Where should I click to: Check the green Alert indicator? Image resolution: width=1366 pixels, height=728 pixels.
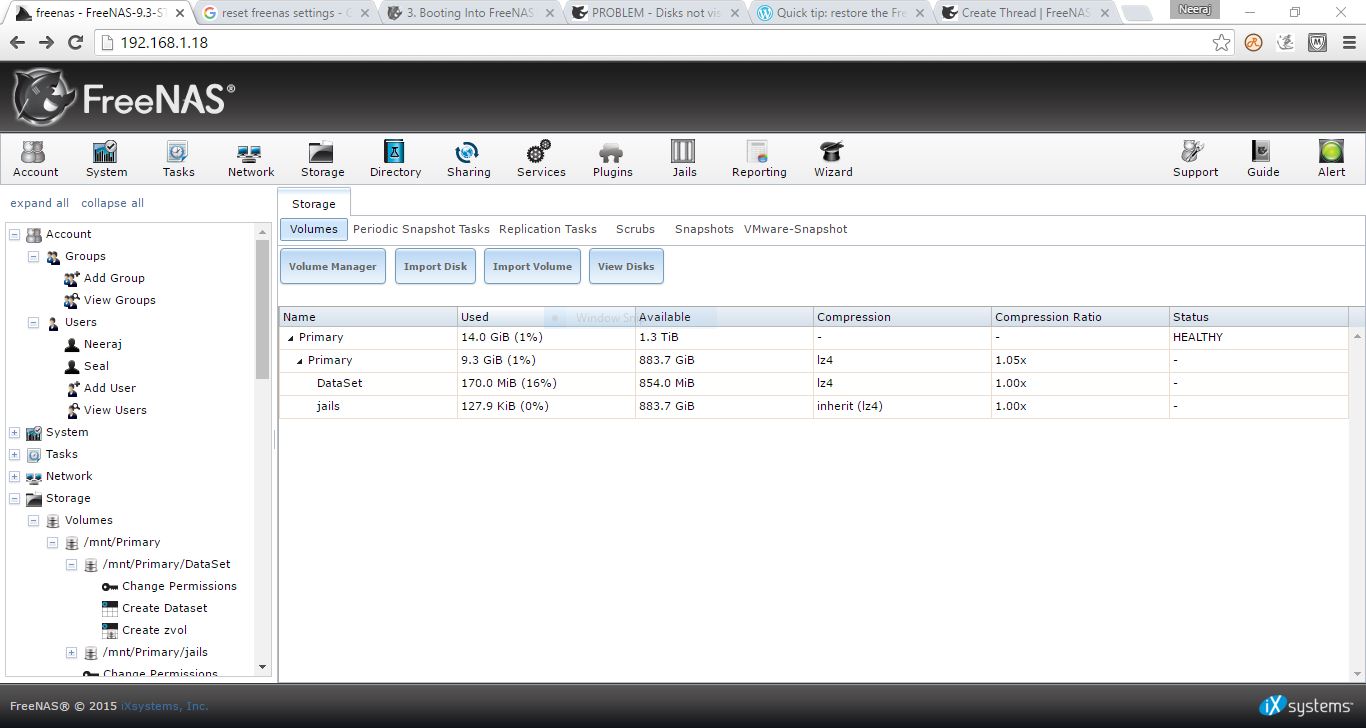(x=1331, y=159)
